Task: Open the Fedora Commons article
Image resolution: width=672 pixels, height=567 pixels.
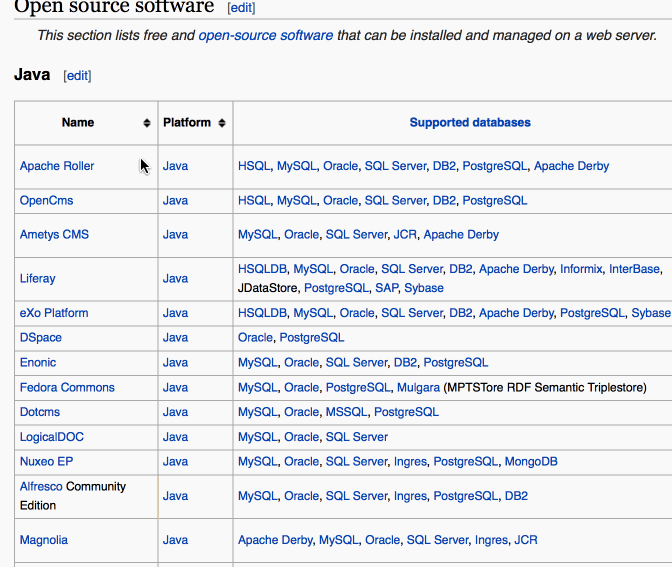Action: coord(67,387)
